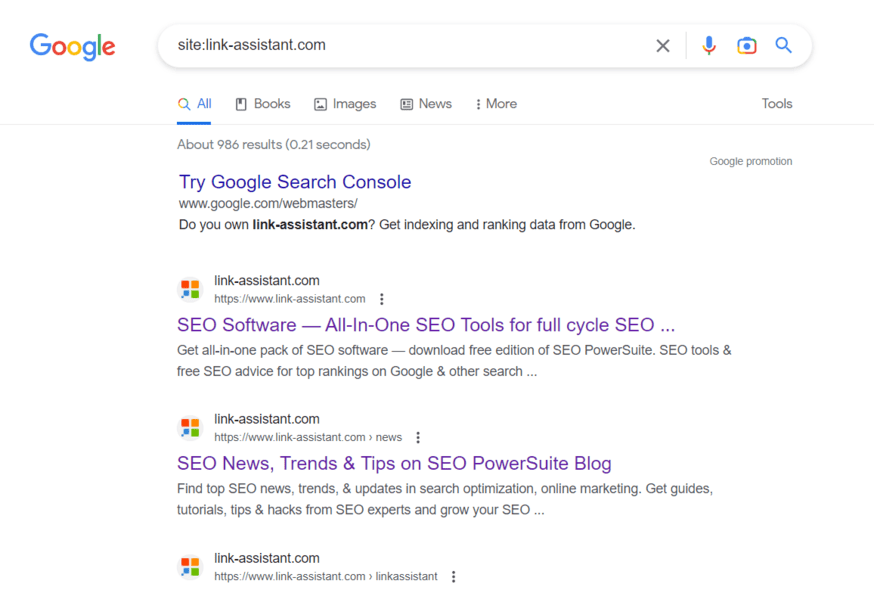Click the blue magnifier search button

pyautogui.click(x=784, y=46)
